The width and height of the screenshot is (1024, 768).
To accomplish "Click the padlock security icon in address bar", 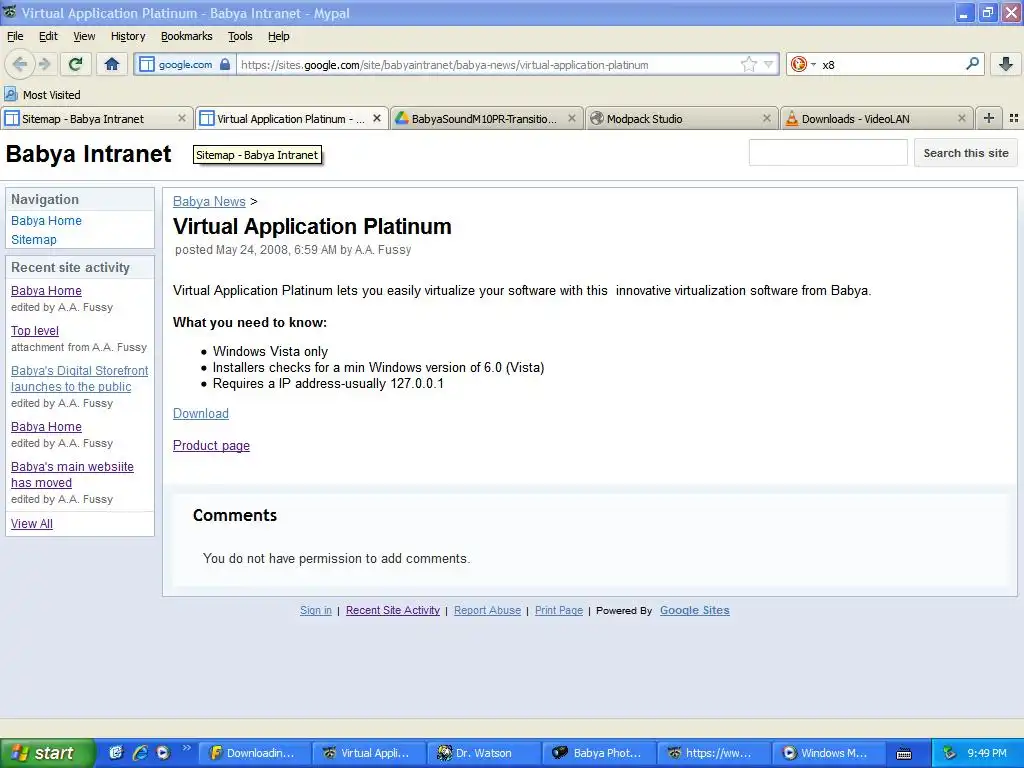I will point(225,64).
